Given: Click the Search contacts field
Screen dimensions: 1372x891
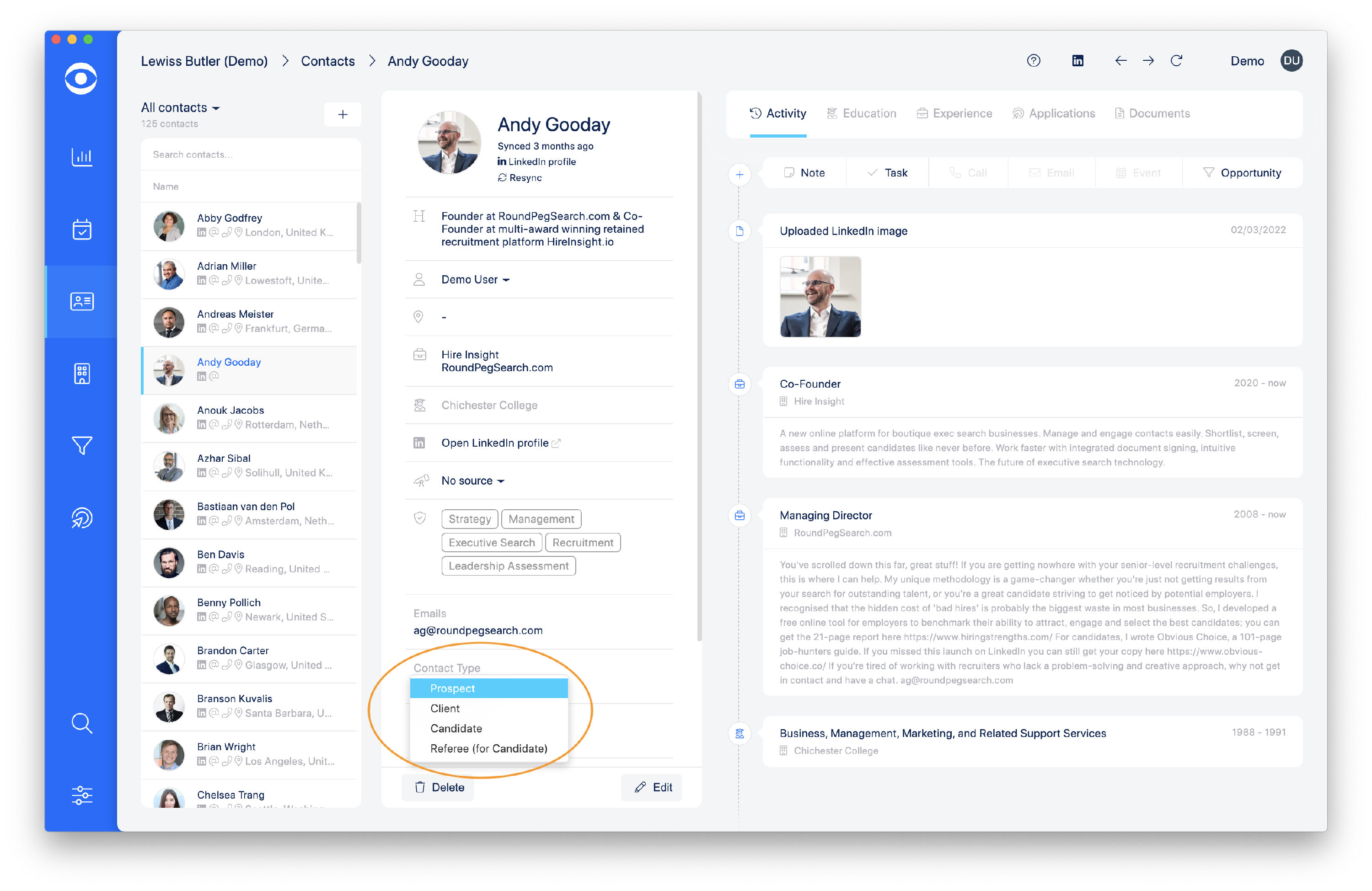Looking at the screenshot, I should click(250, 155).
